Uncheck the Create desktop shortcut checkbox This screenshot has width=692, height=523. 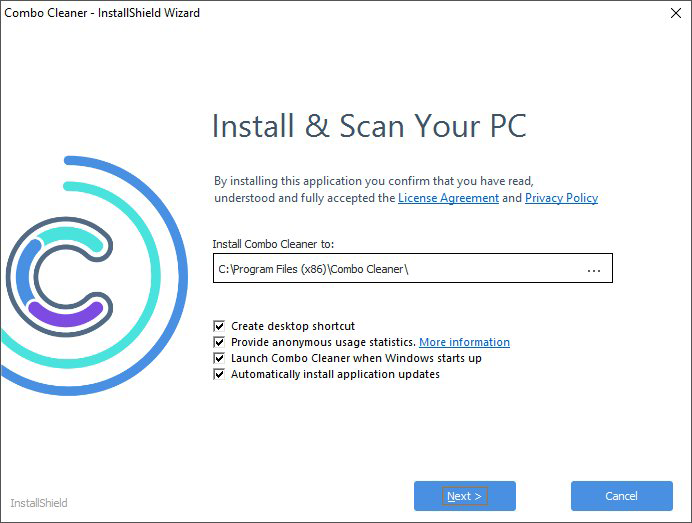[219, 326]
